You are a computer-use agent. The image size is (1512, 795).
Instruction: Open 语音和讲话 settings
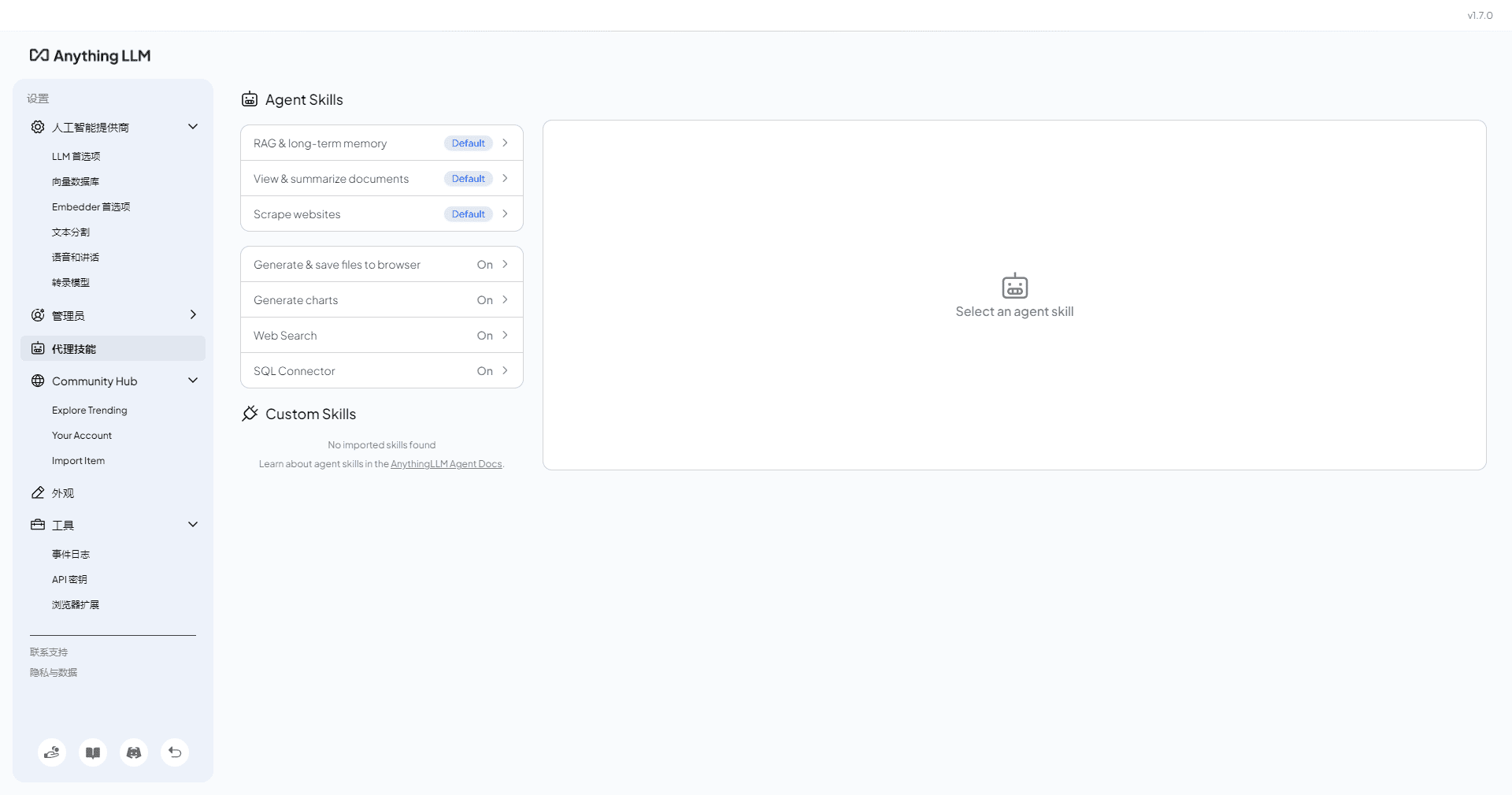coord(76,257)
